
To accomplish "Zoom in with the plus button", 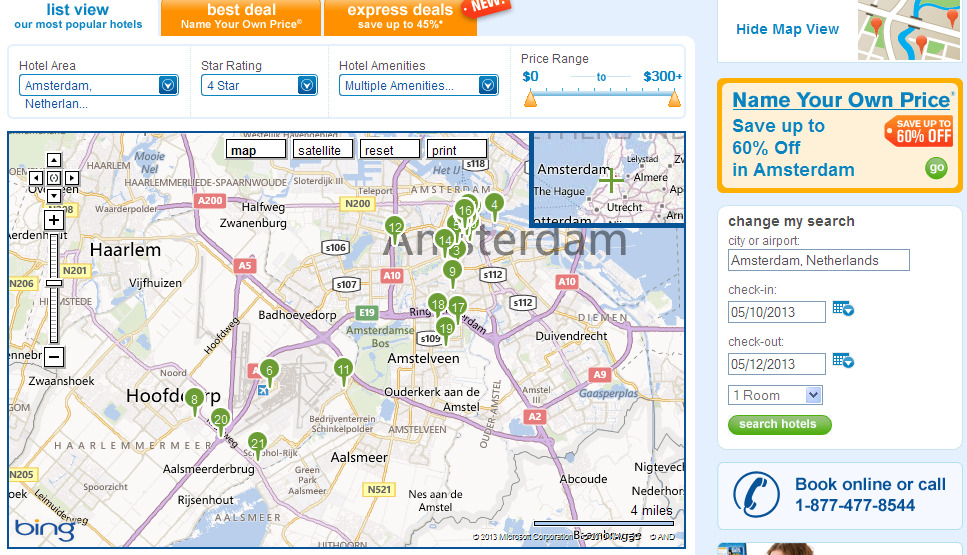I will [54, 220].
